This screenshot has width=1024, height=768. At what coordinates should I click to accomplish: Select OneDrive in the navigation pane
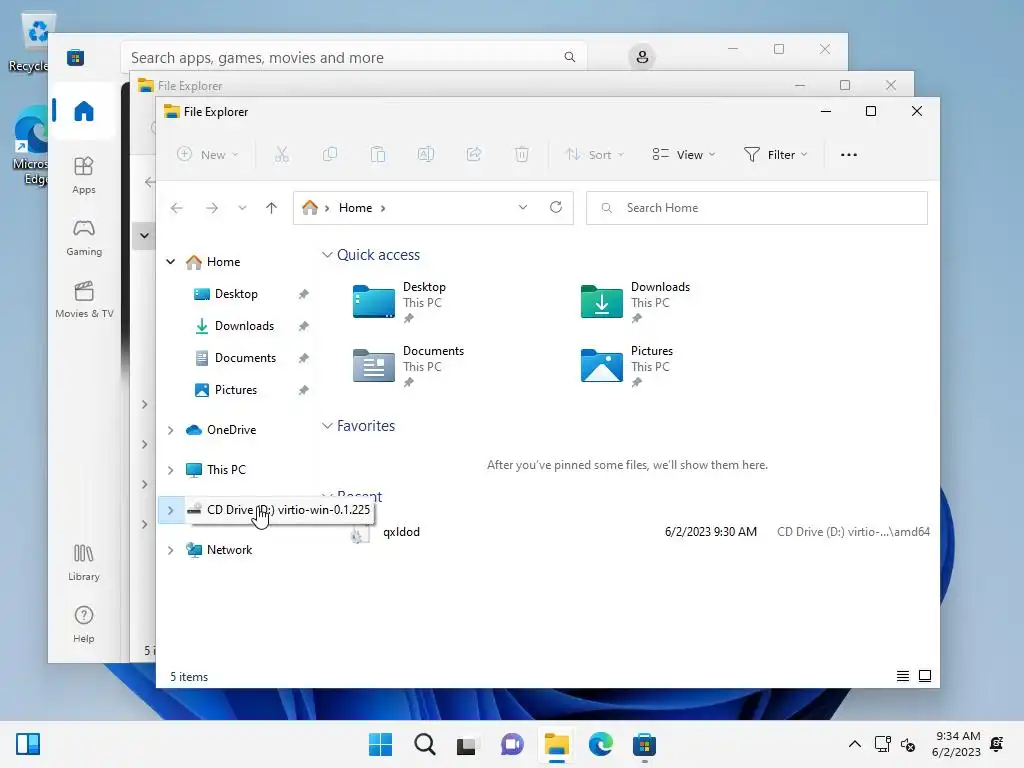(x=231, y=430)
